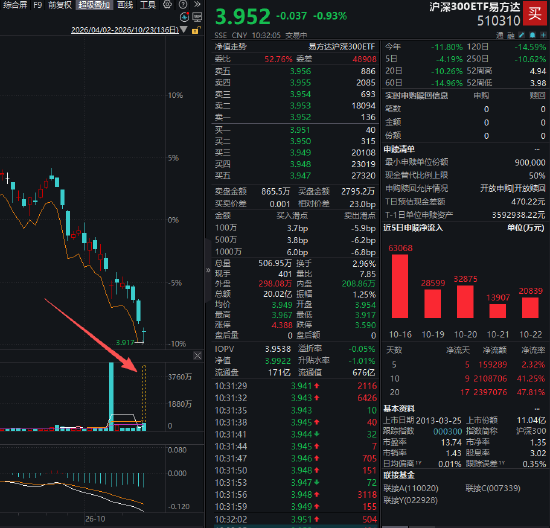Open the 工具 tools menu
This screenshot has height=528, width=550.
(148, 5)
